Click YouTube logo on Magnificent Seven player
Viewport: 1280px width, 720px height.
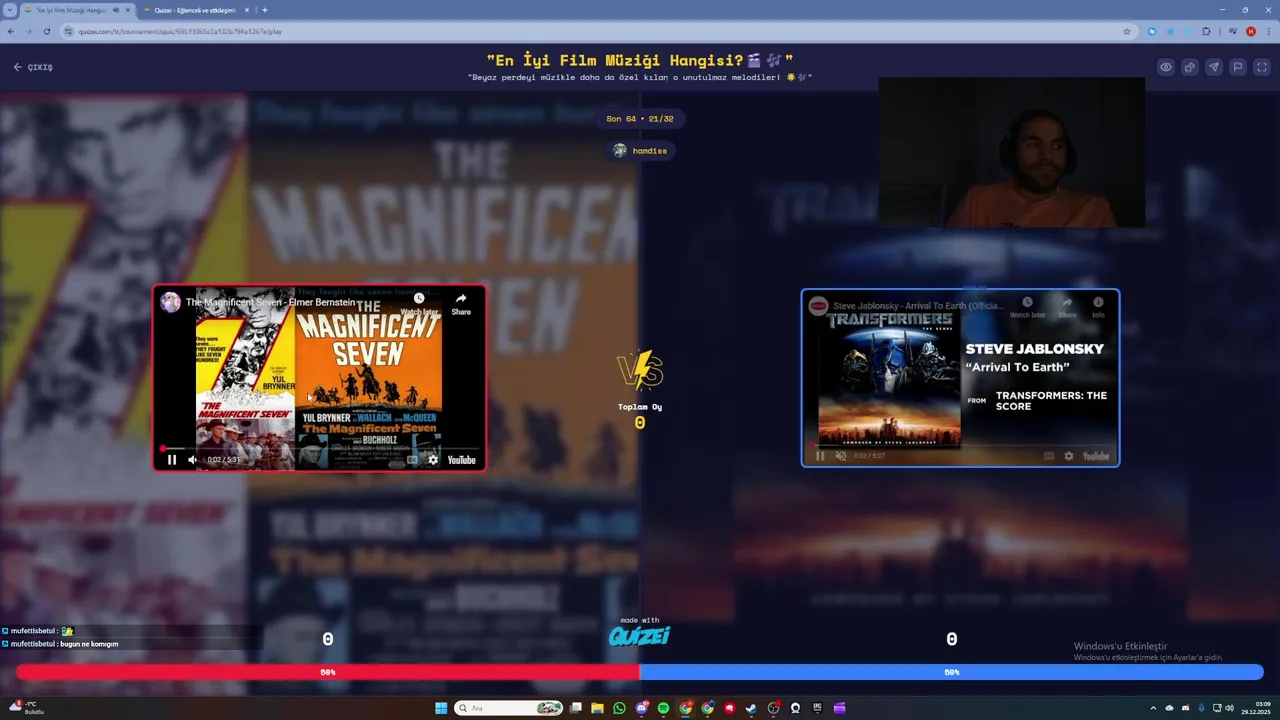462,460
